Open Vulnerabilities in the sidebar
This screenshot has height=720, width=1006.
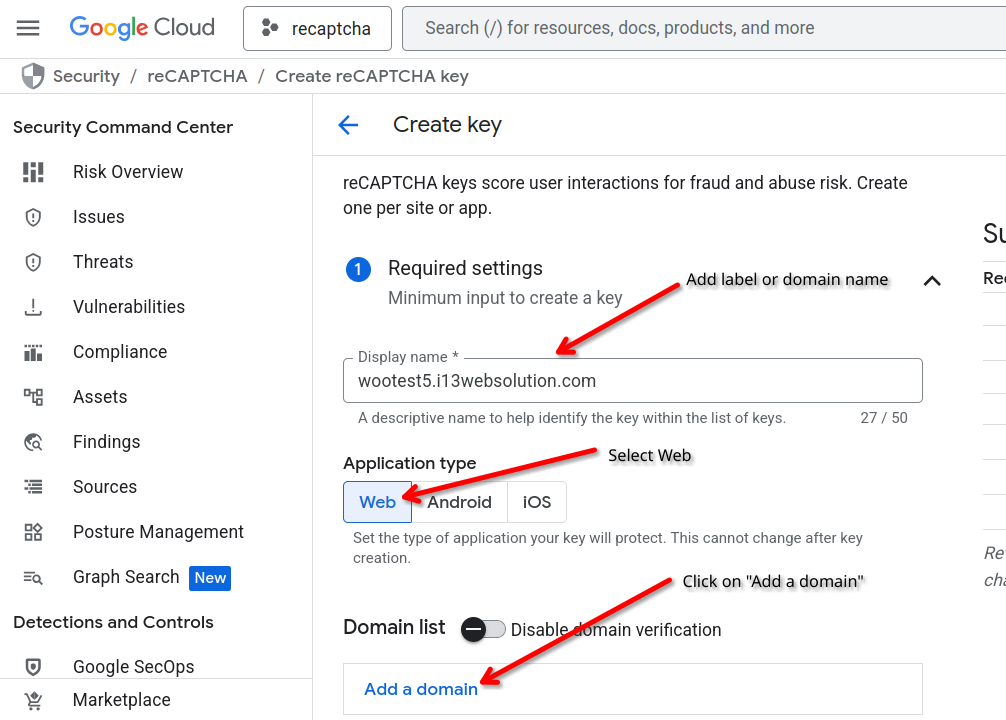click(128, 307)
